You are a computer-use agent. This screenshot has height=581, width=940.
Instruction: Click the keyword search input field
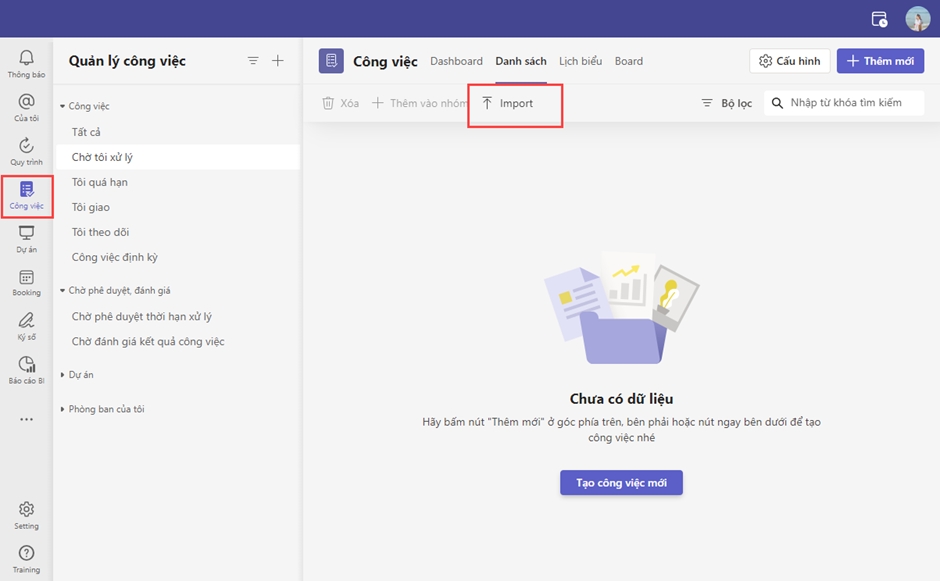pos(850,103)
